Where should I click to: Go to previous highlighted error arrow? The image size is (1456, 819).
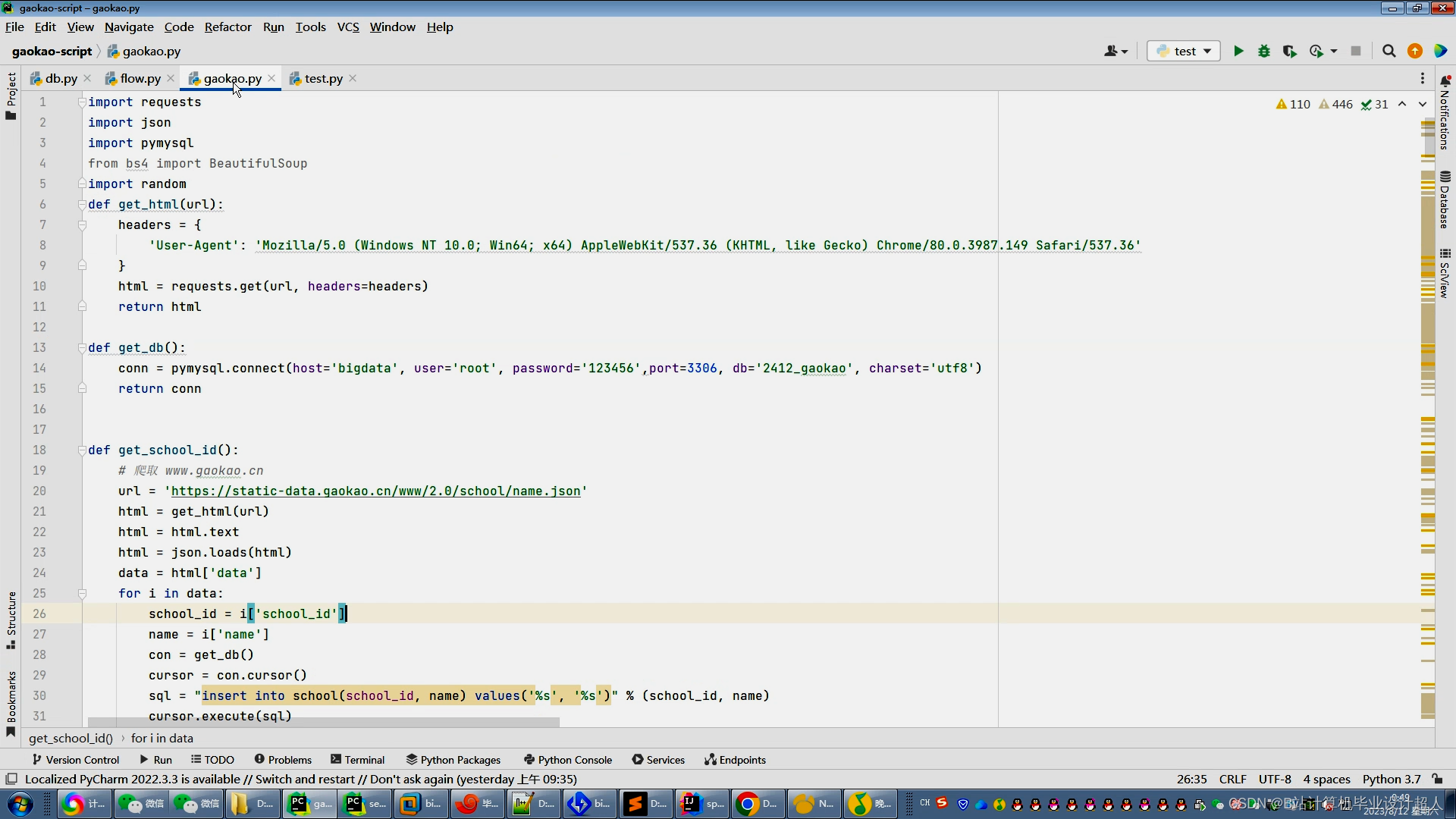[1402, 104]
